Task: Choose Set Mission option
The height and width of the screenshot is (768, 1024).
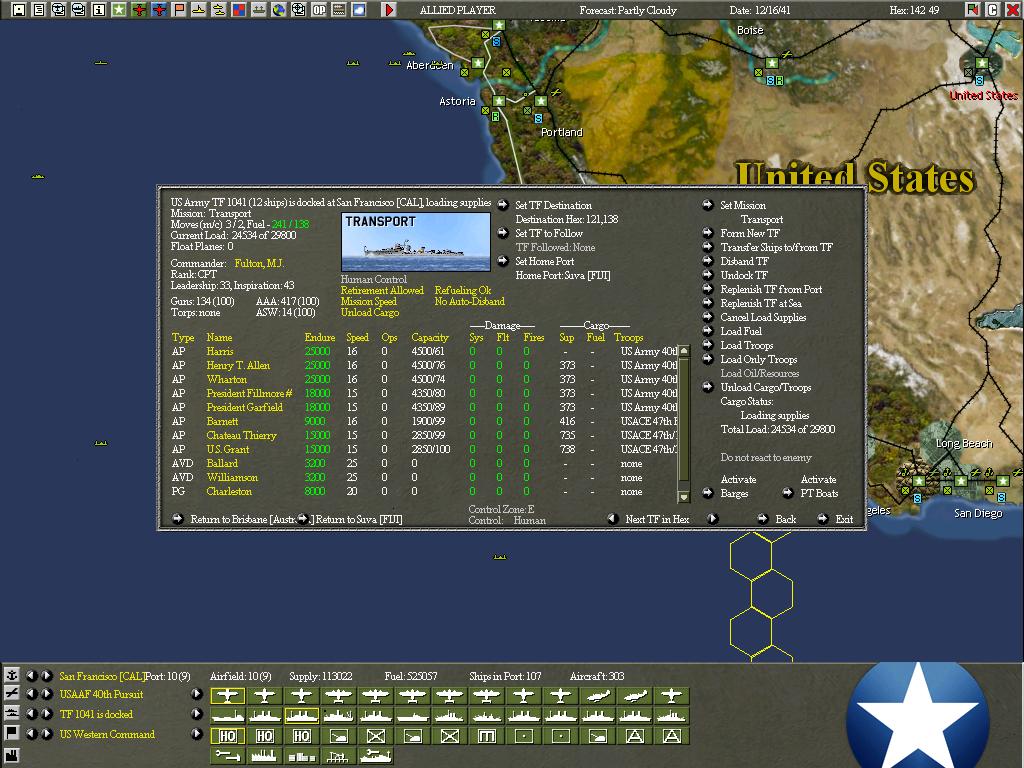Action: click(x=743, y=206)
